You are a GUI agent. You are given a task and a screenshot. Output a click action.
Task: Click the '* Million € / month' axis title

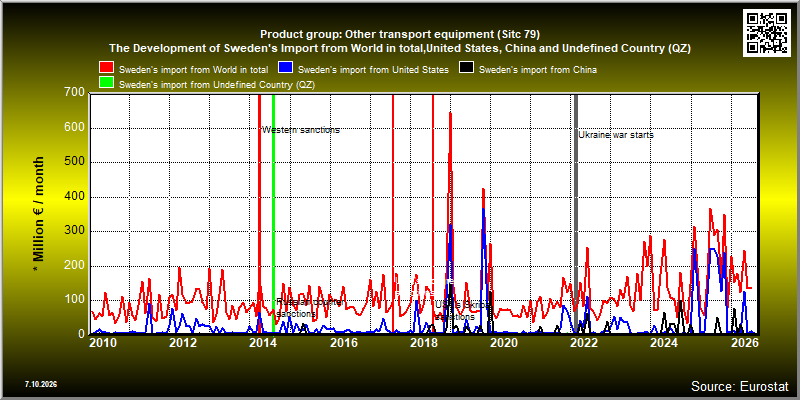point(39,214)
